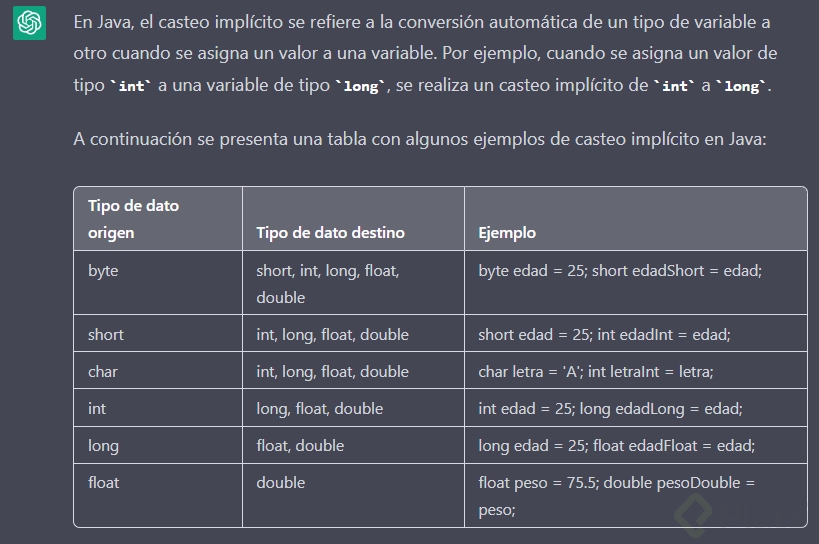Click the ChatGPT logo avatar icon
The width and height of the screenshot is (819, 544).
coord(29,23)
